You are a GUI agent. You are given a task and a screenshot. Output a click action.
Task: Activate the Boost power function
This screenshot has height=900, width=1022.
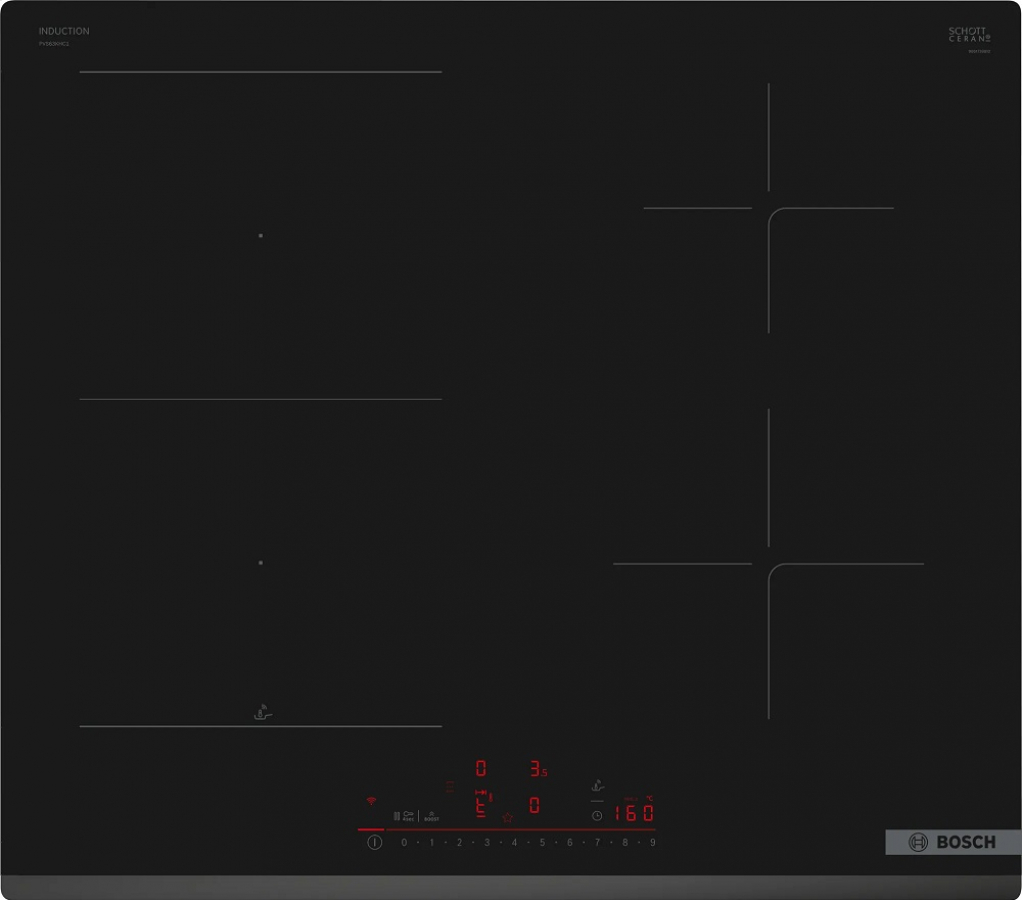pyautogui.click(x=432, y=816)
